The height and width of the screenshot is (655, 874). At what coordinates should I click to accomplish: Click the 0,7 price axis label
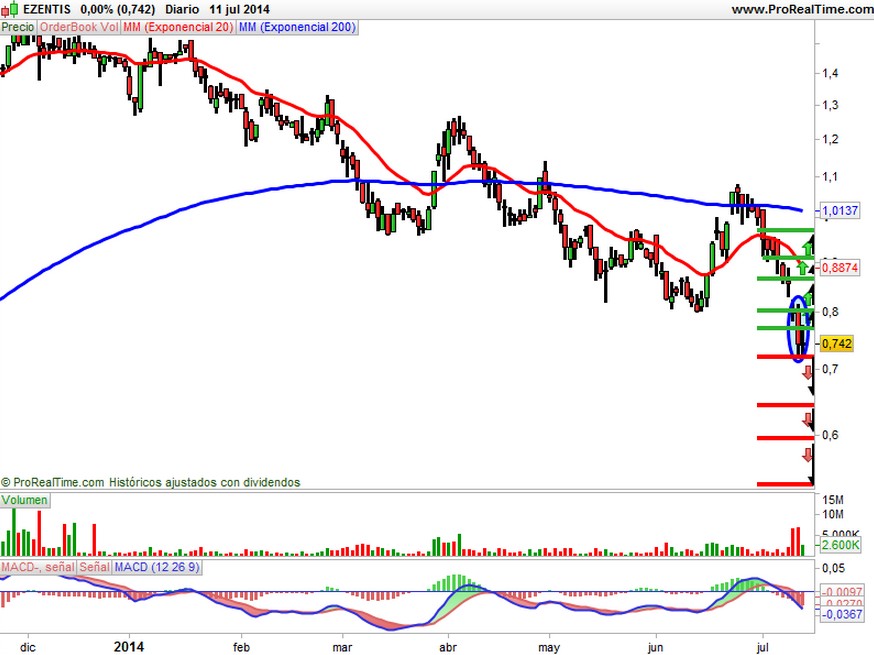point(830,369)
